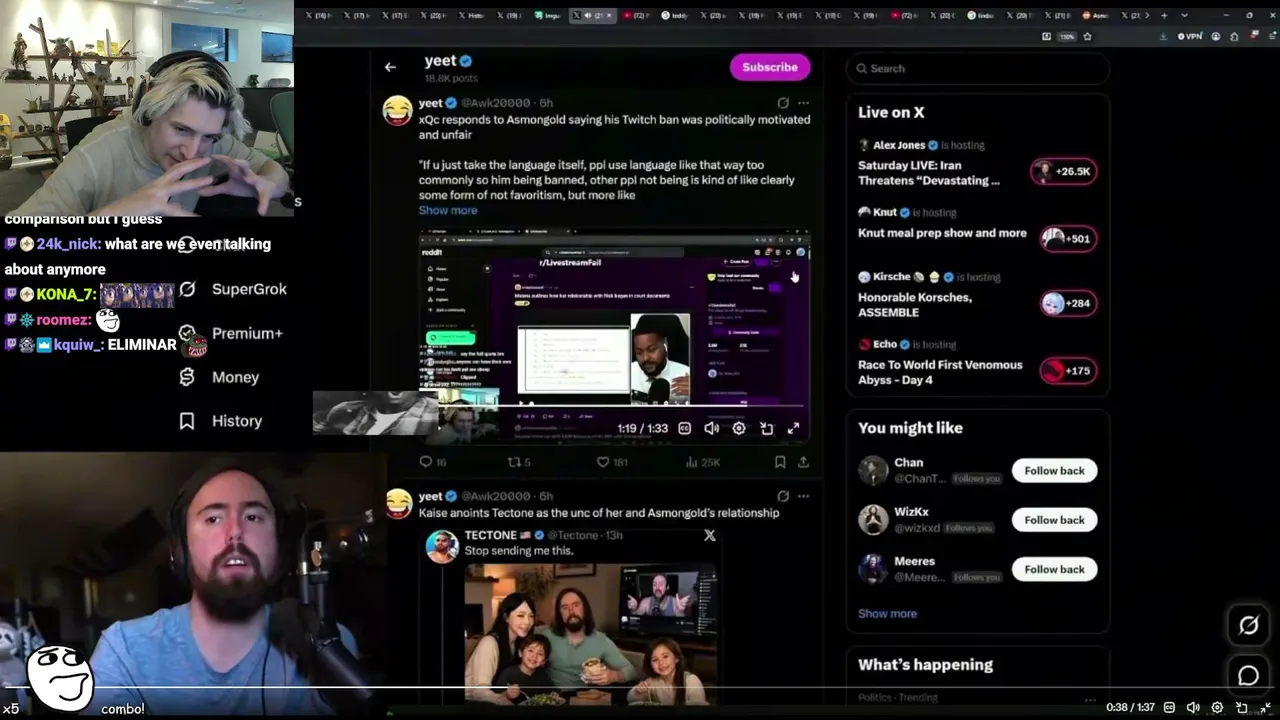
Task: Switch to the active audio-playing X tab
Action: point(594,15)
